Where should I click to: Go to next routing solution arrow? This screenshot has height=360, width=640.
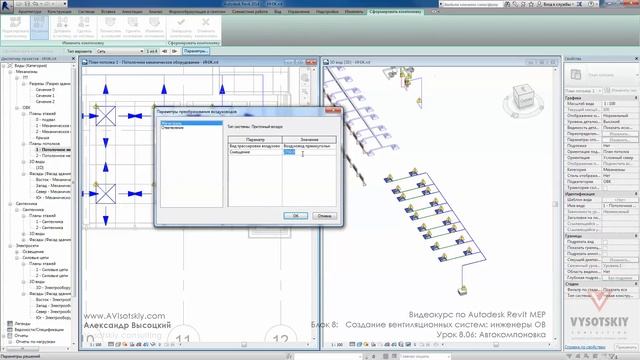click(x=175, y=51)
